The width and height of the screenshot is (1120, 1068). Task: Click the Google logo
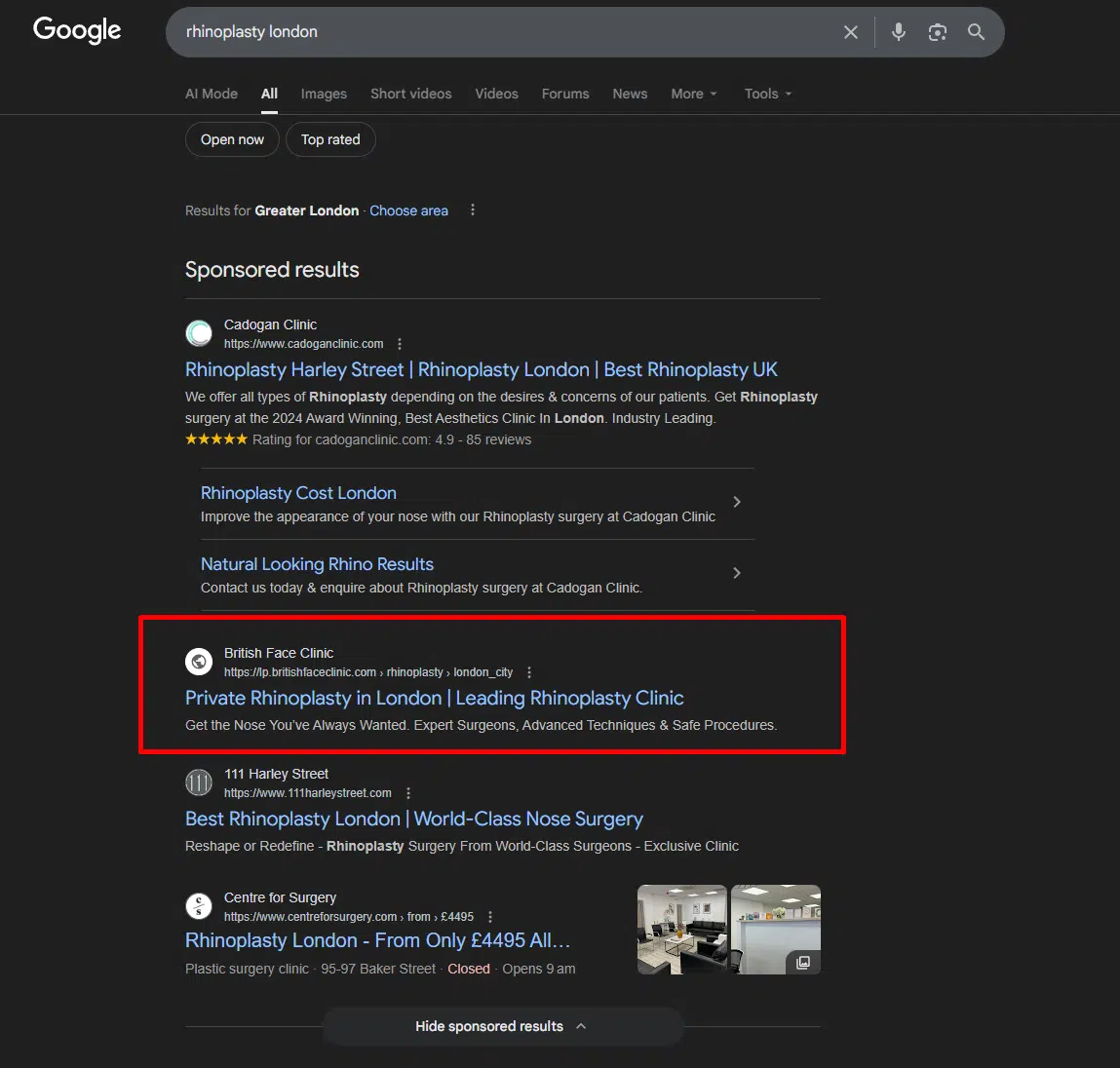click(77, 30)
